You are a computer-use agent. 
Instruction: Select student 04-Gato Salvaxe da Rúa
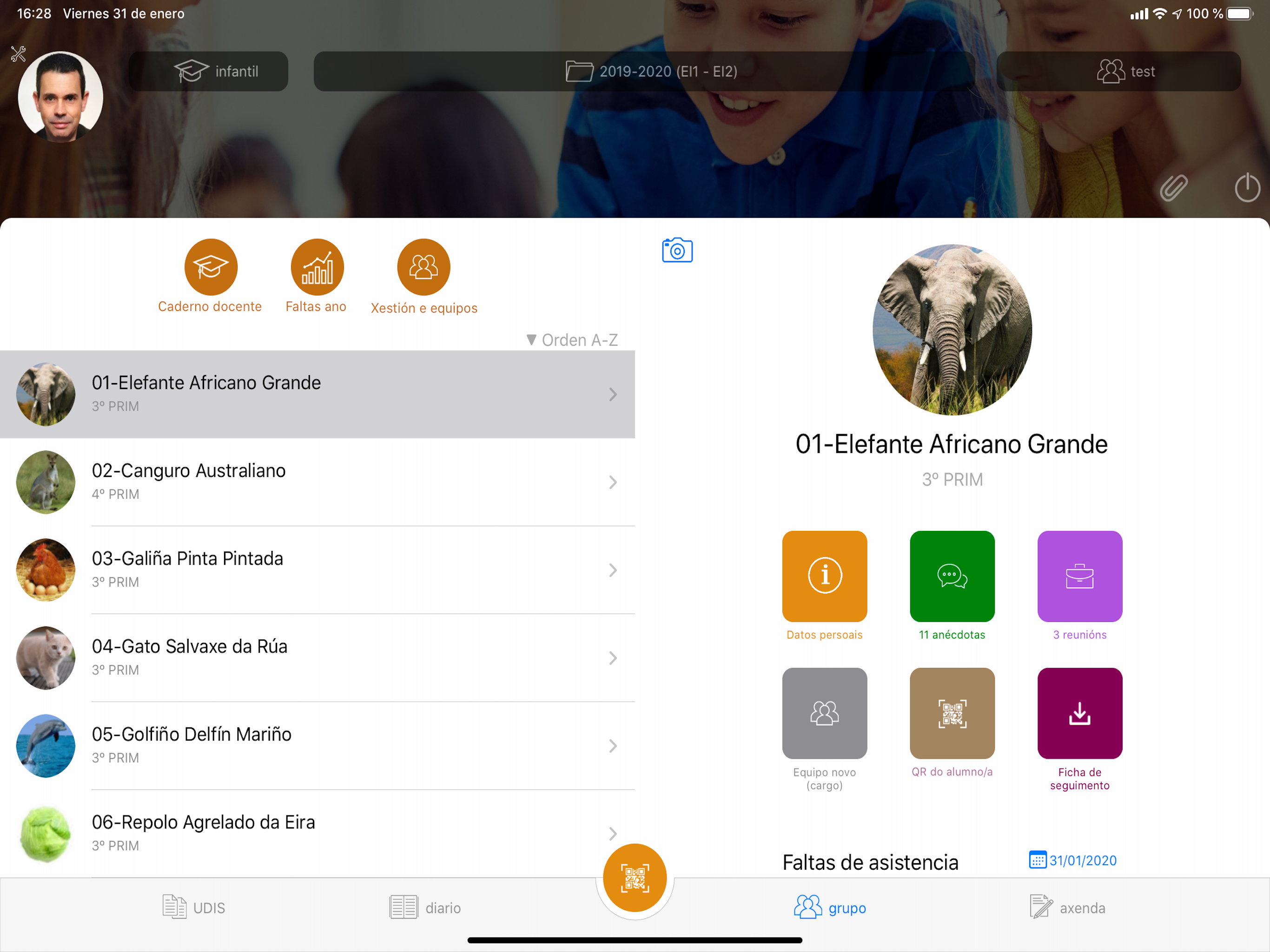(317, 658)
